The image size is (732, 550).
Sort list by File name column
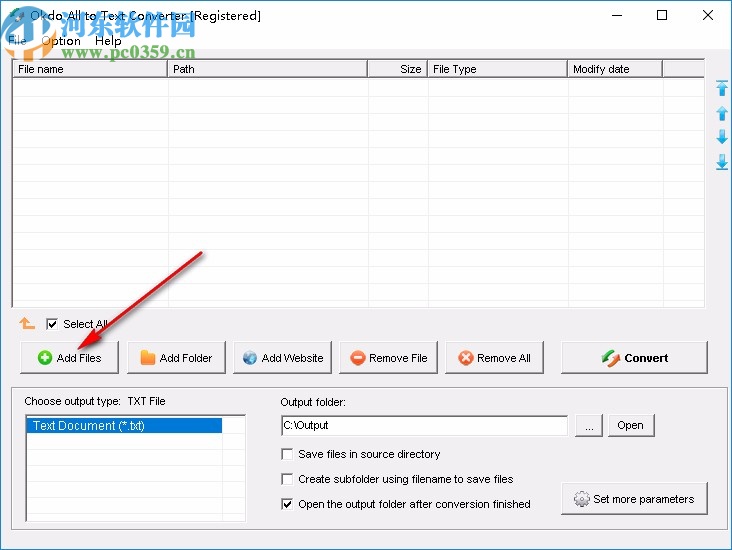90,69
